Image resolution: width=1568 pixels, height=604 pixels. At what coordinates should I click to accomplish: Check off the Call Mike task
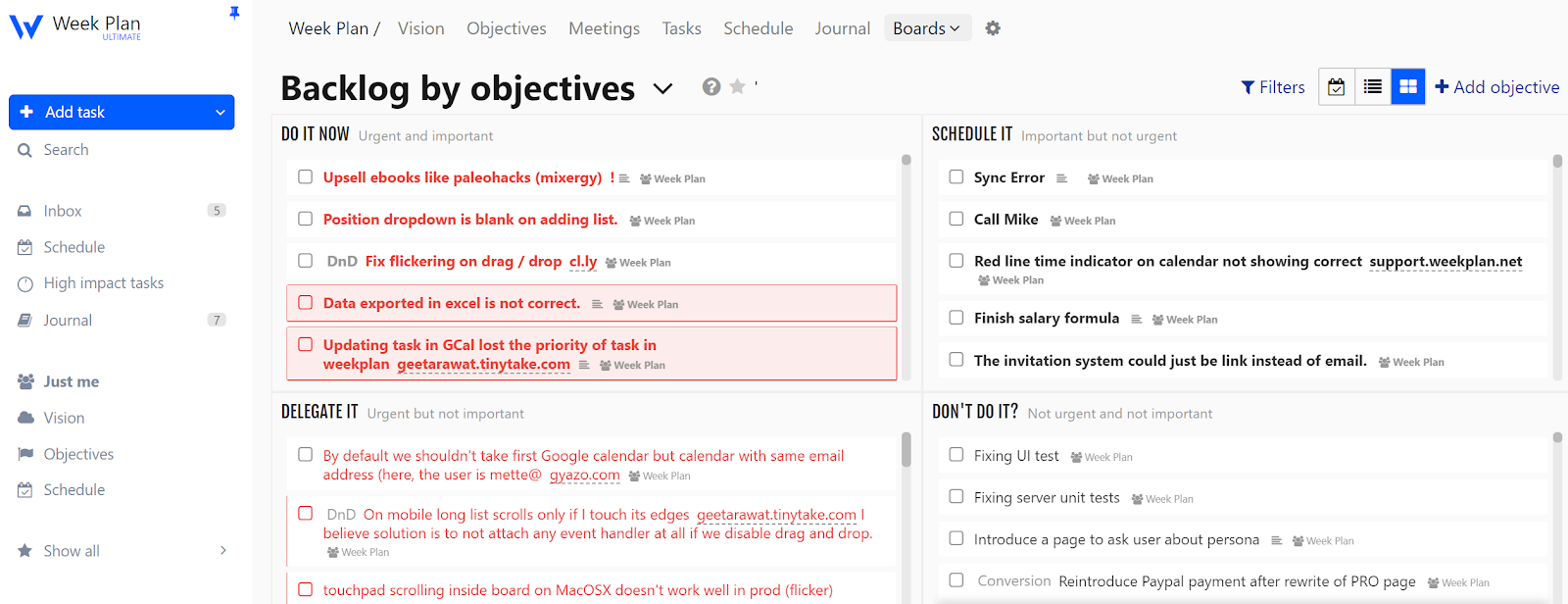pyautogui.click(x=956, y=219)
